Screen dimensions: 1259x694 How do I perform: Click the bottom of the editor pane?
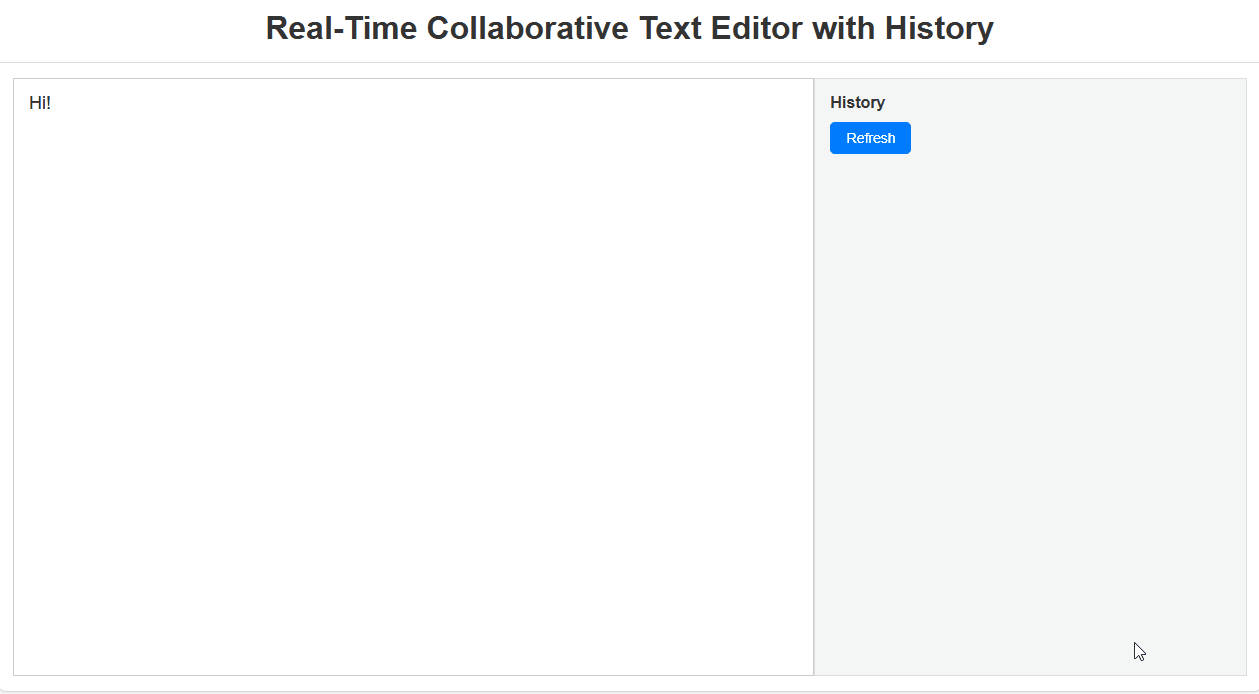413,660
